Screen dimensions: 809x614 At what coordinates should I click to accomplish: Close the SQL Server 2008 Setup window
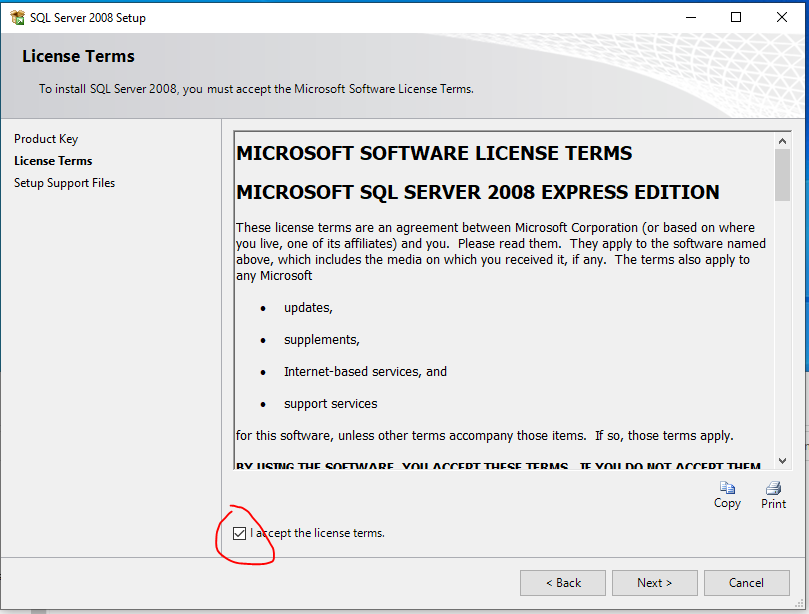pyautogui.click(x=782, y=17)
